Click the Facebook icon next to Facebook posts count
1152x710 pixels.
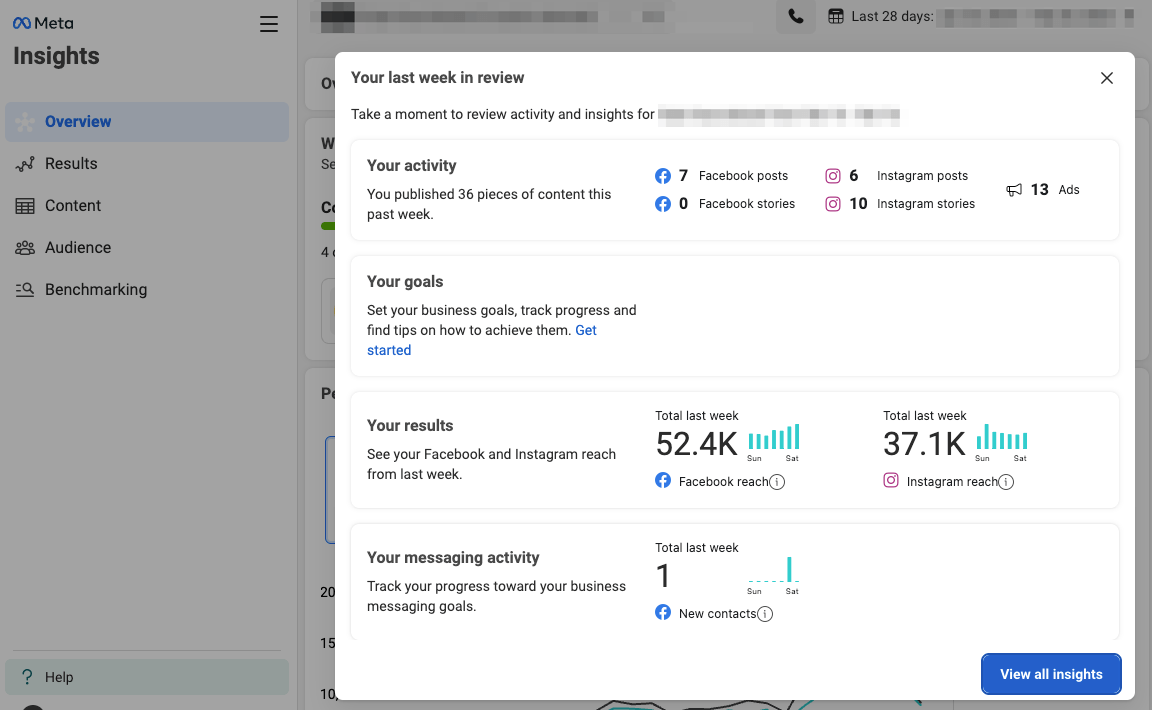click(x=663, y=175)
